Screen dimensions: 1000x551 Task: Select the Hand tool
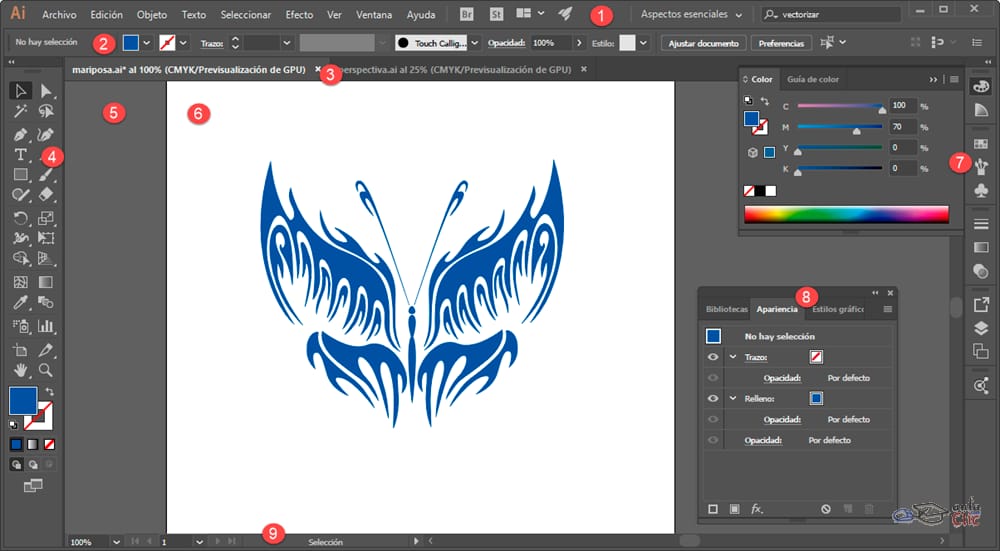(x=20, y=370)
